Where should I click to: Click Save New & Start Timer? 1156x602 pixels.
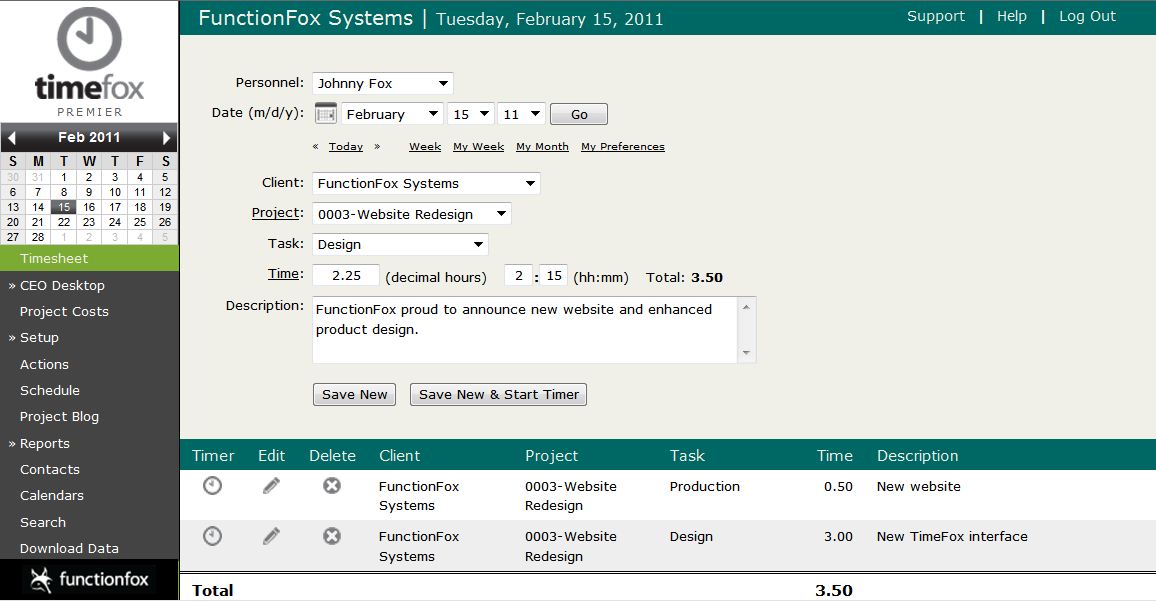click(x=498, y=394)
